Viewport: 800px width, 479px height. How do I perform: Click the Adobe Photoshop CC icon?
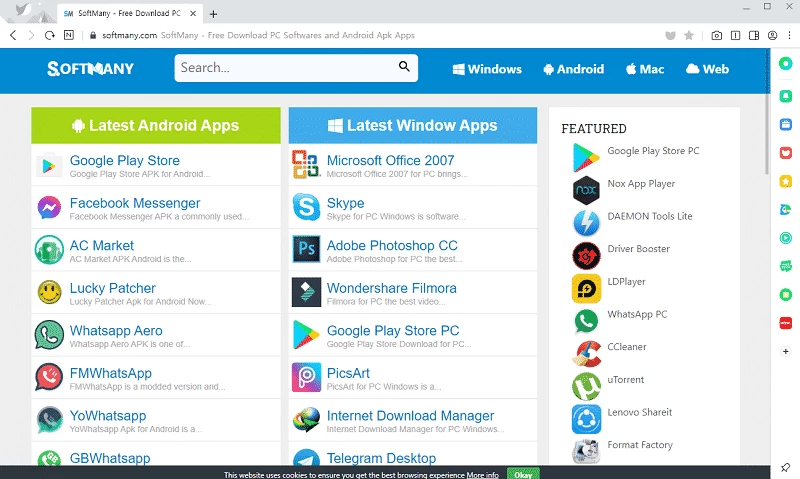click(x=305, y=250)
